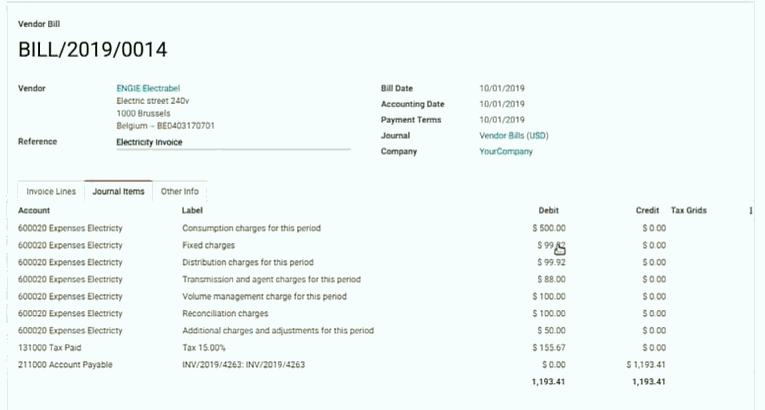Open the Other Info tab
This screenshot has height=410, width=765.
click(180, 191)
